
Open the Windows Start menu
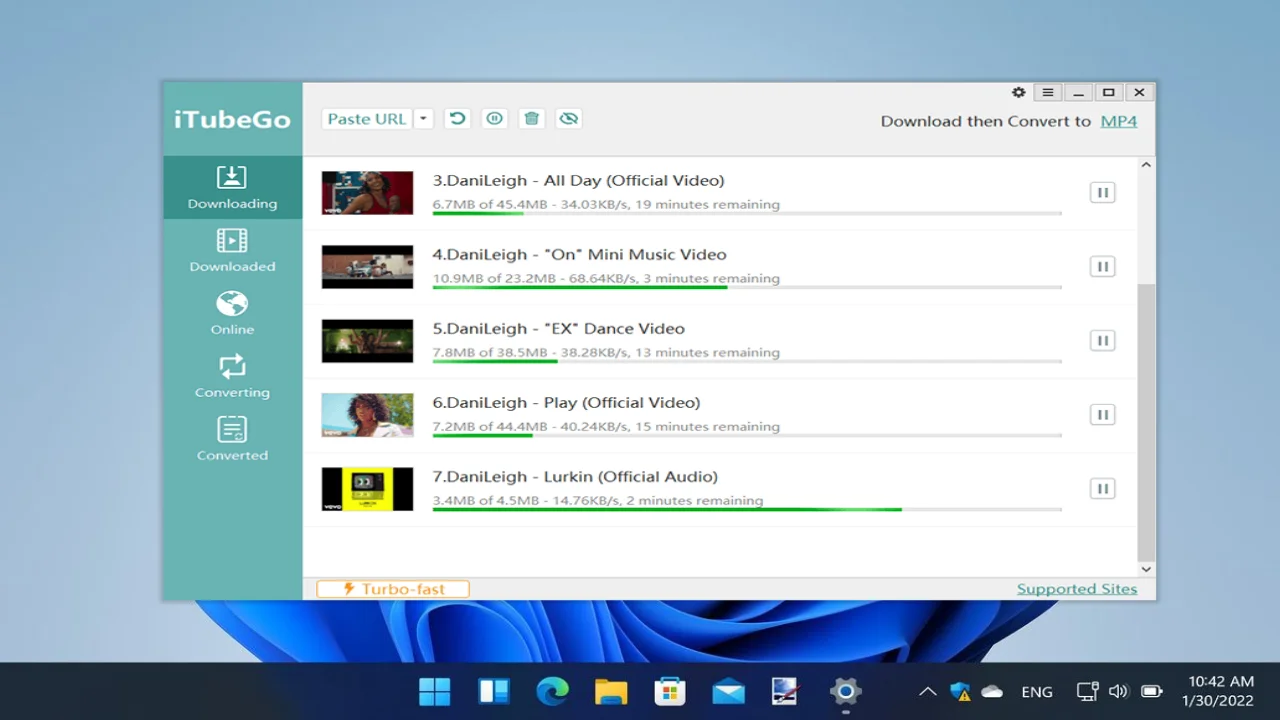[435, 691]
